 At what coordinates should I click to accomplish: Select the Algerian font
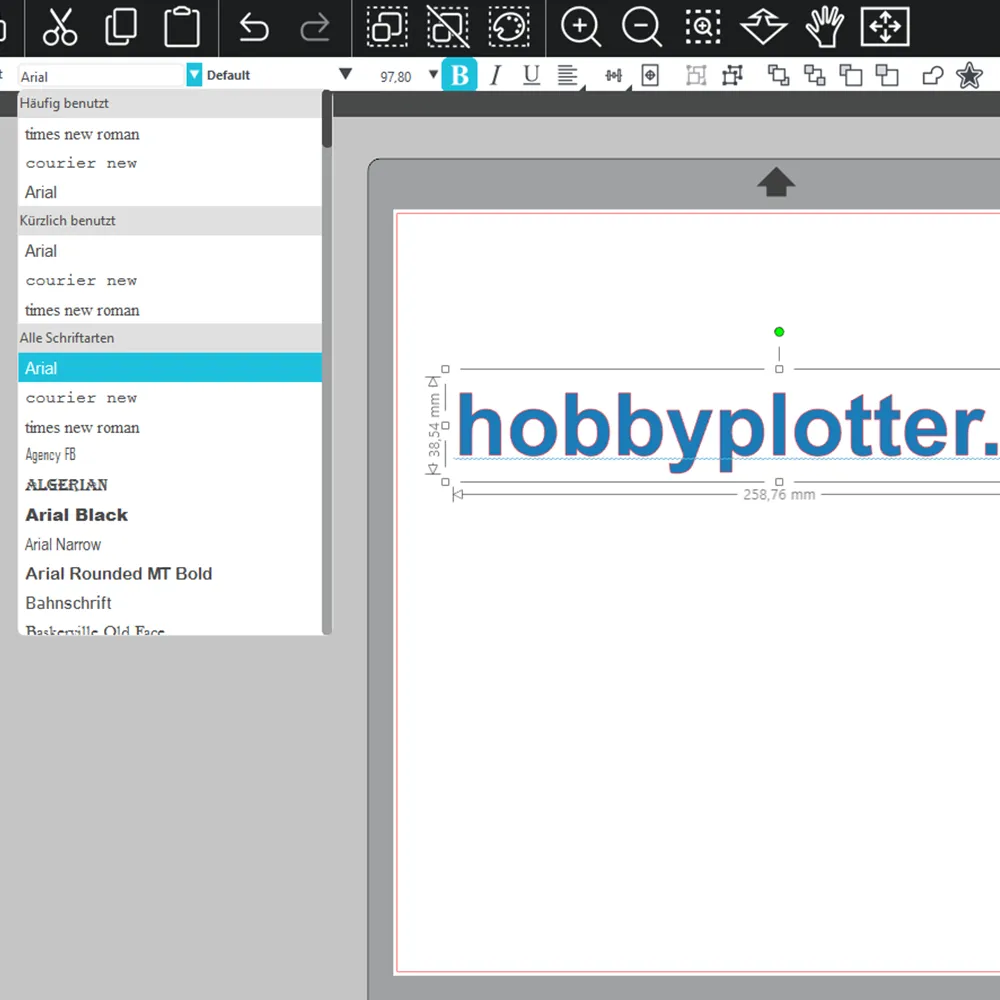(x=170, y=485)
